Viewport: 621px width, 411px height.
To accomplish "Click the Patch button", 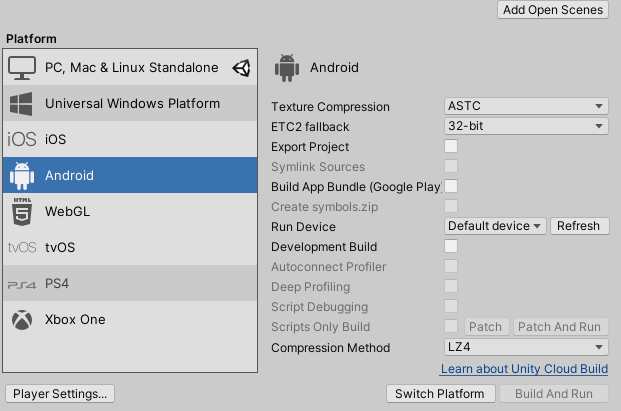I will [x=486, y=327].
